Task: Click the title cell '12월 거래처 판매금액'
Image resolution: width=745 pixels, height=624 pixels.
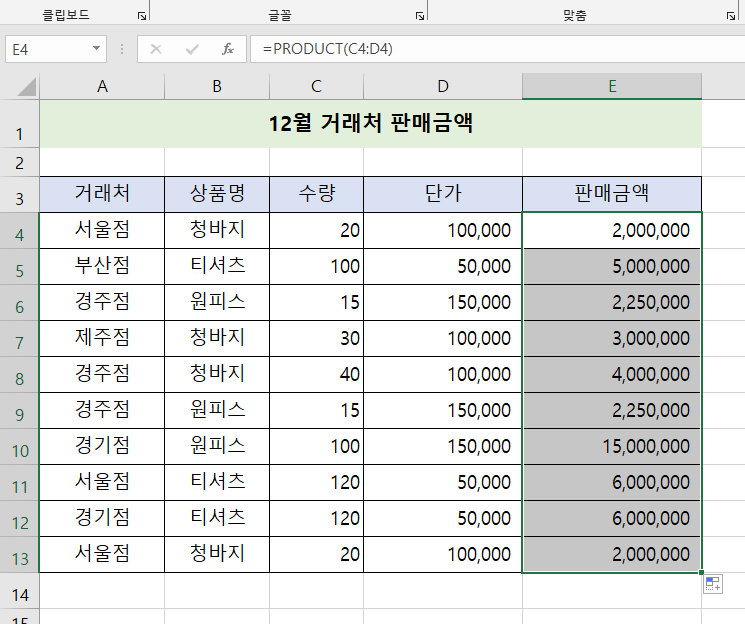Action: tap(371, 124)
